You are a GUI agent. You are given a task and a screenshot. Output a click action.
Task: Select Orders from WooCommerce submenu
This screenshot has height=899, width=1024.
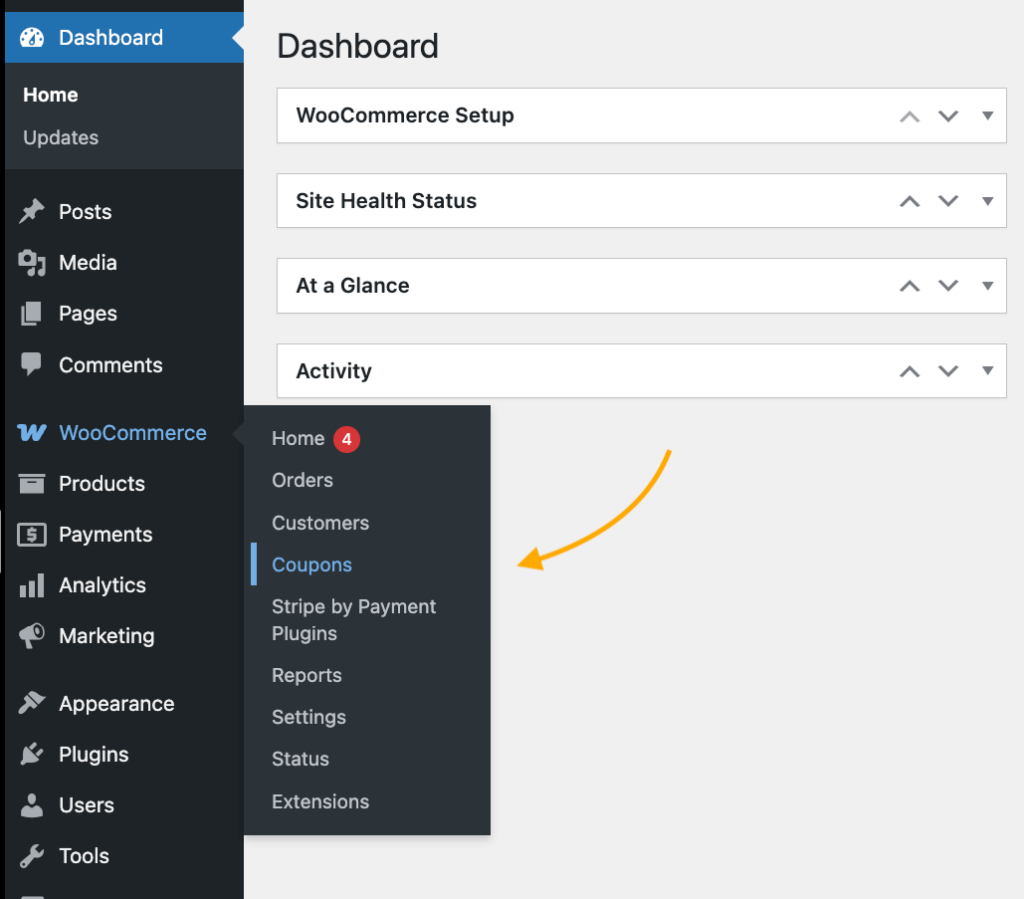point(302,481)
